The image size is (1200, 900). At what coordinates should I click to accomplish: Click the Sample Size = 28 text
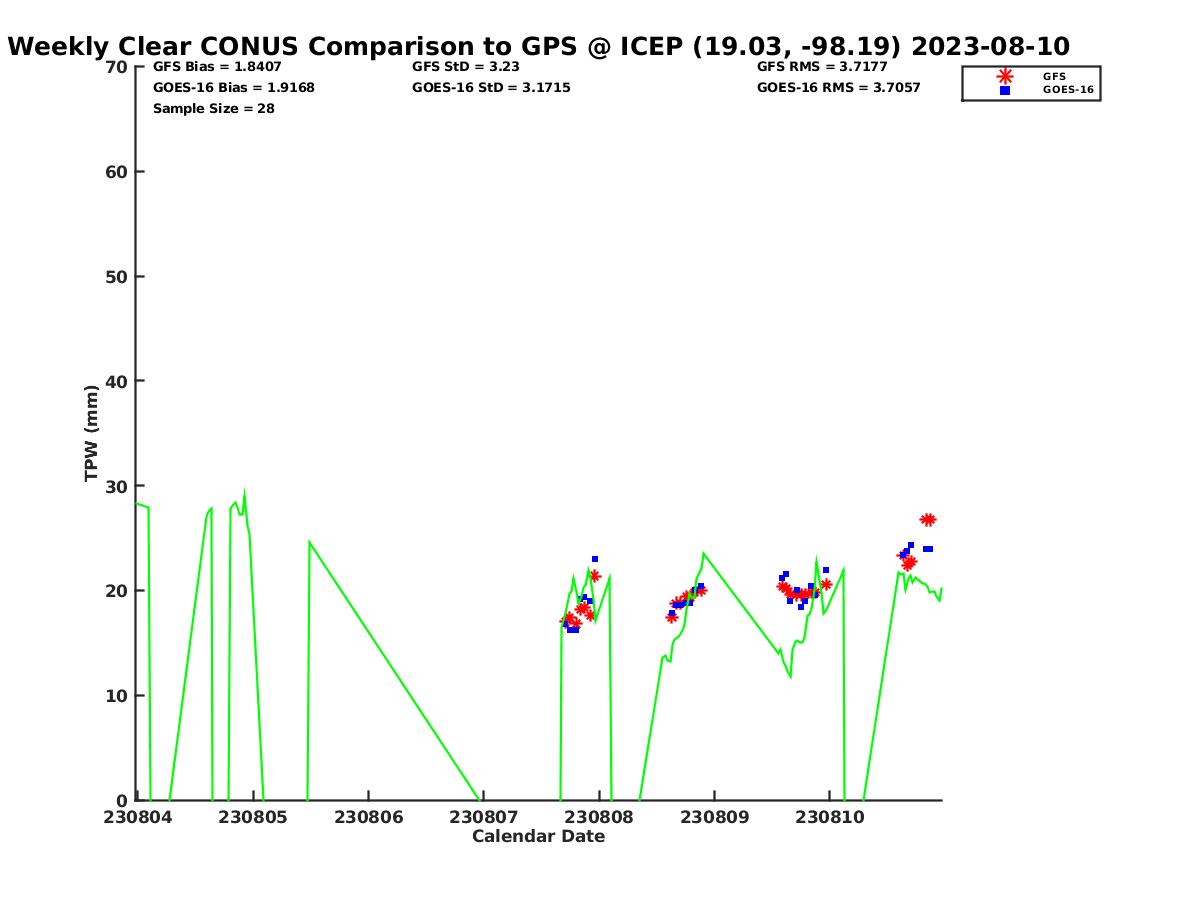[x=213, y=109]
